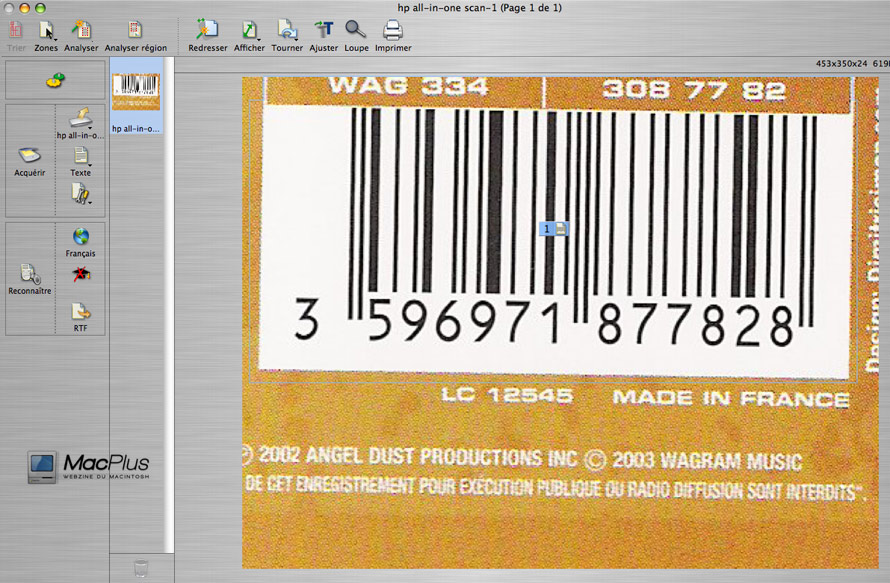
Task: Click the yellow minimize window button
Action: coord(24,8)
